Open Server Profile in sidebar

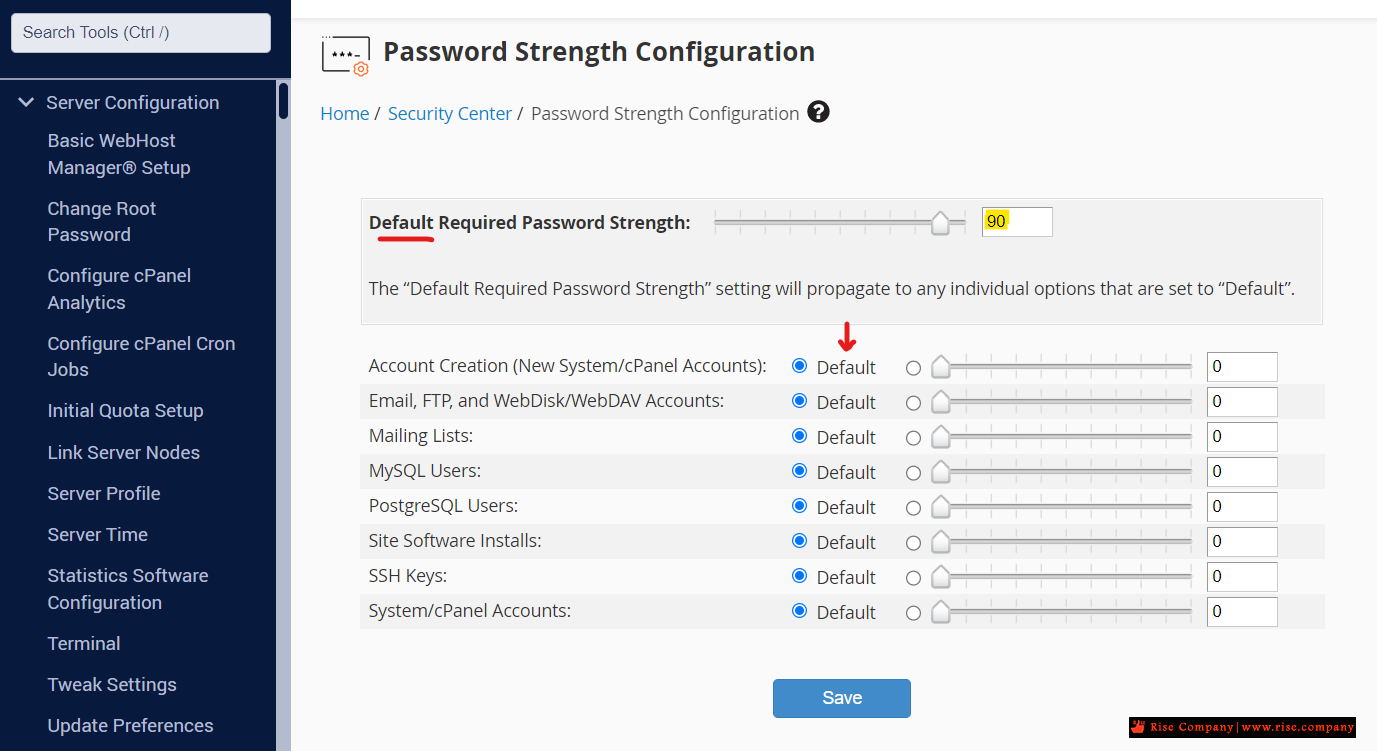tap(104, 494)
